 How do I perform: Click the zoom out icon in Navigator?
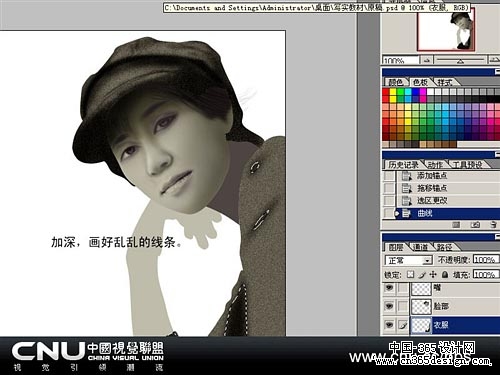[x=427, y=60]
